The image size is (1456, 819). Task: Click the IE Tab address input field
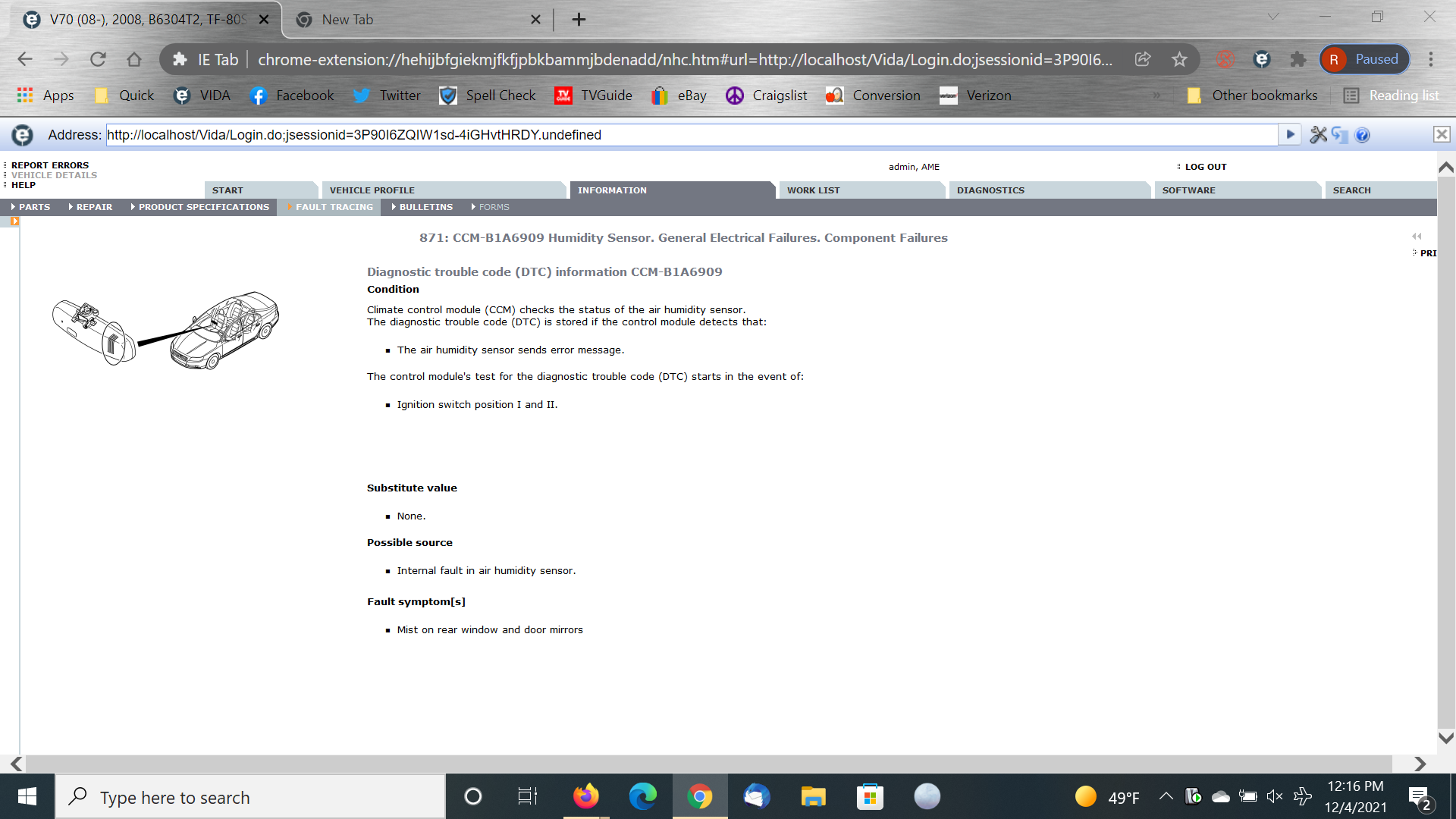click(x=690, y=135)
